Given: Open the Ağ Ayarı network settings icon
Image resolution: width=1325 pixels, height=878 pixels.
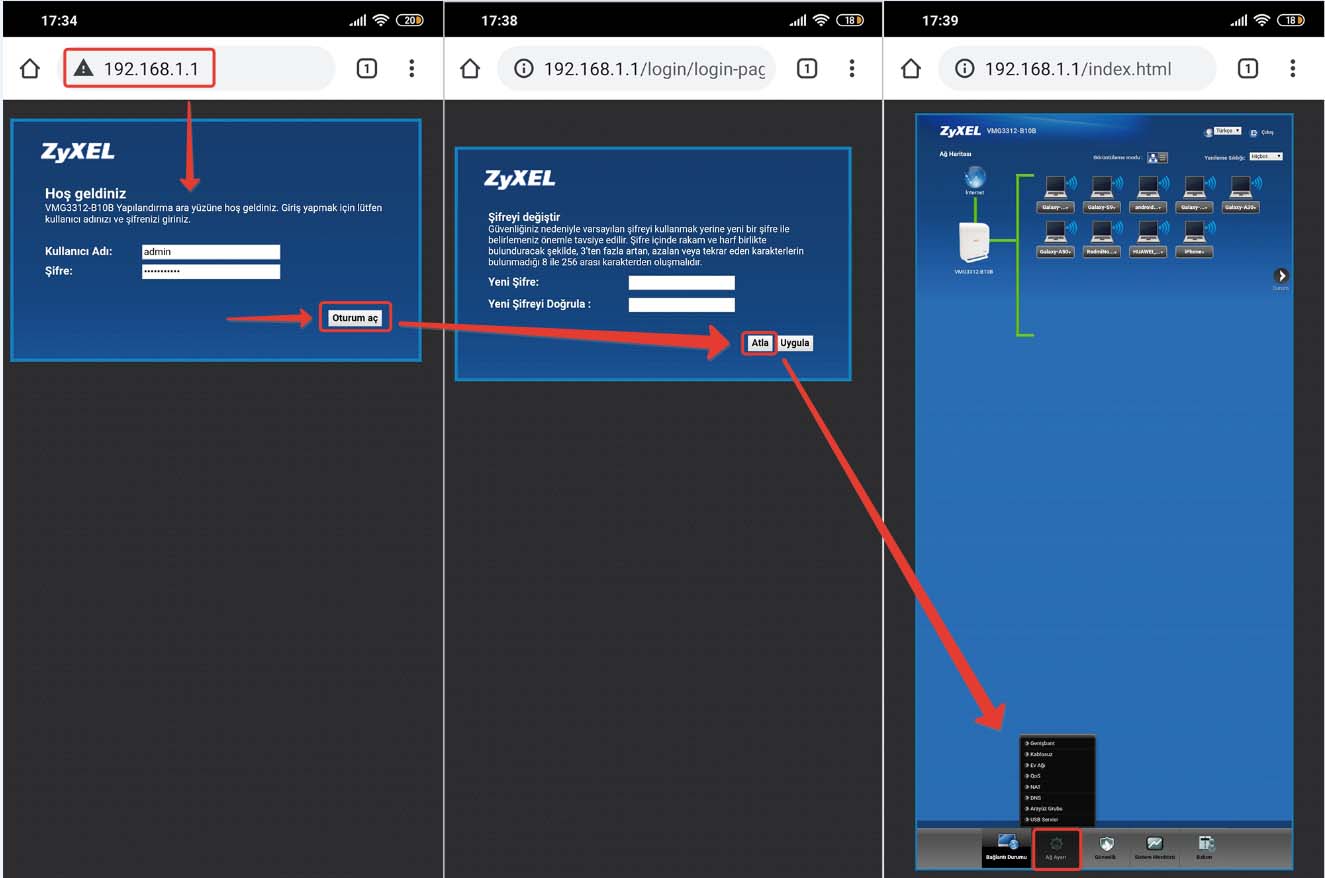Looking at the screenshot, I should 1056,848.
